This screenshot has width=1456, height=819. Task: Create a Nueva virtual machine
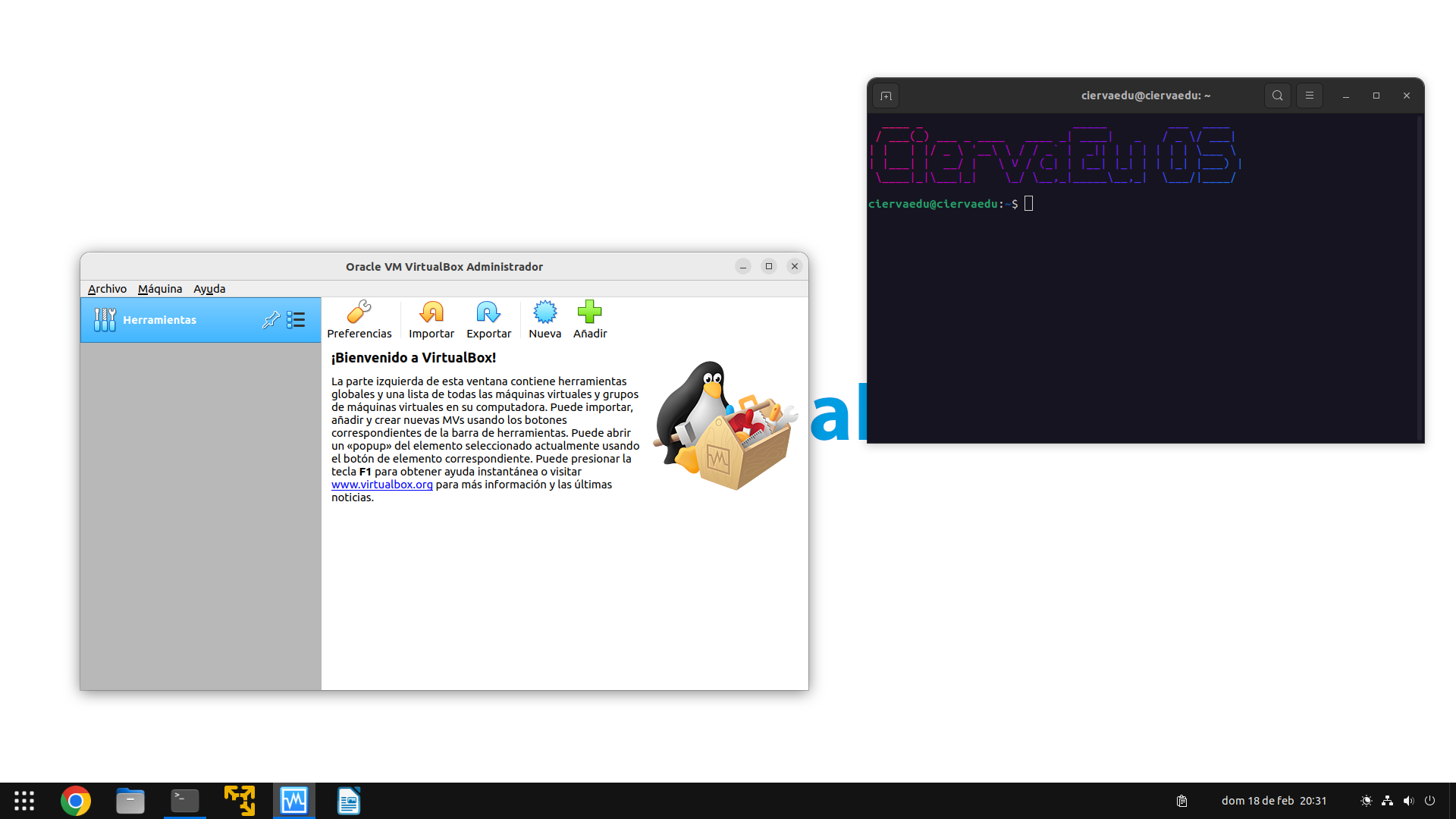(544, 319)
